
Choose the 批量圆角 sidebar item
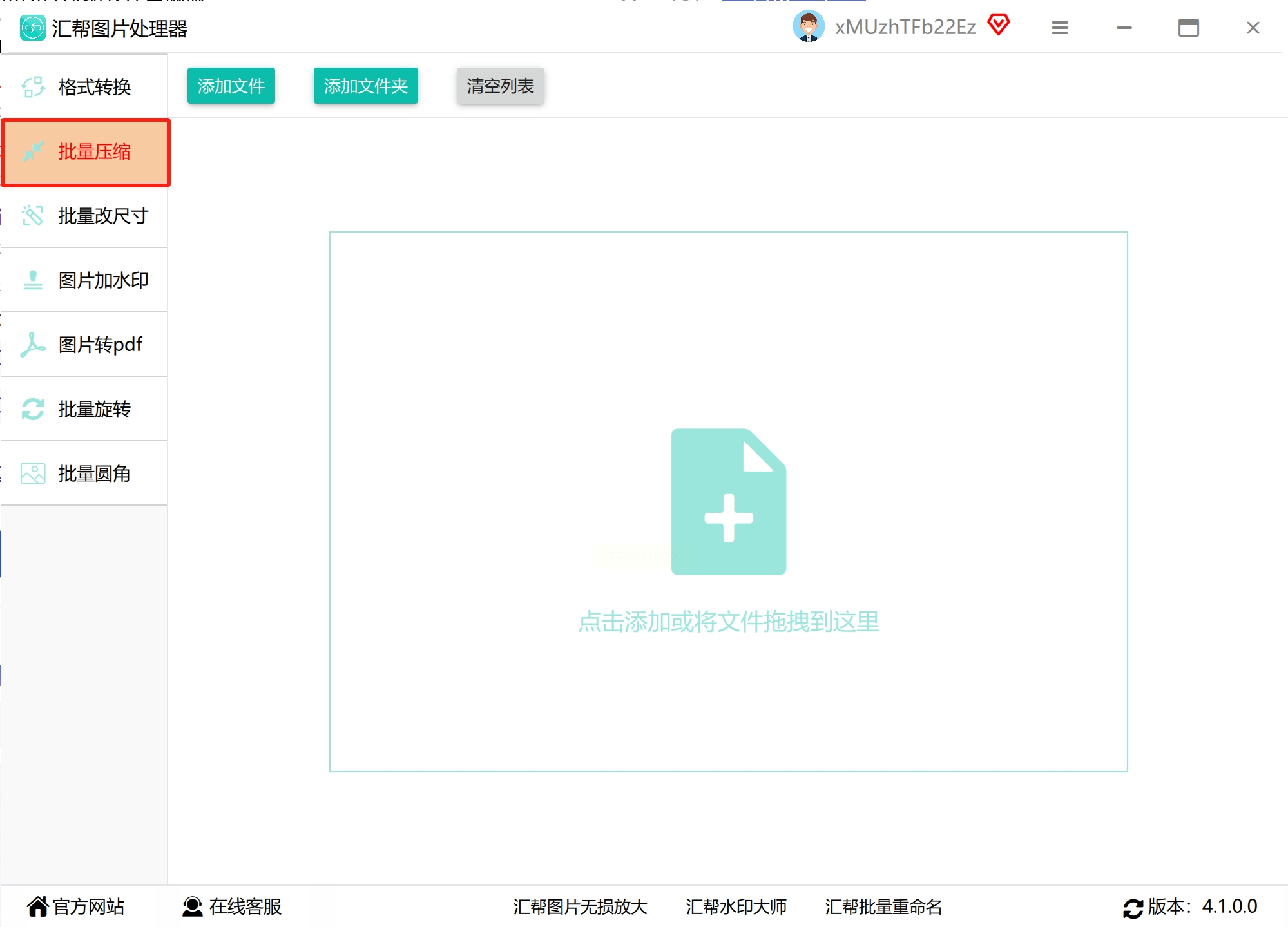[x=84, y=473]
